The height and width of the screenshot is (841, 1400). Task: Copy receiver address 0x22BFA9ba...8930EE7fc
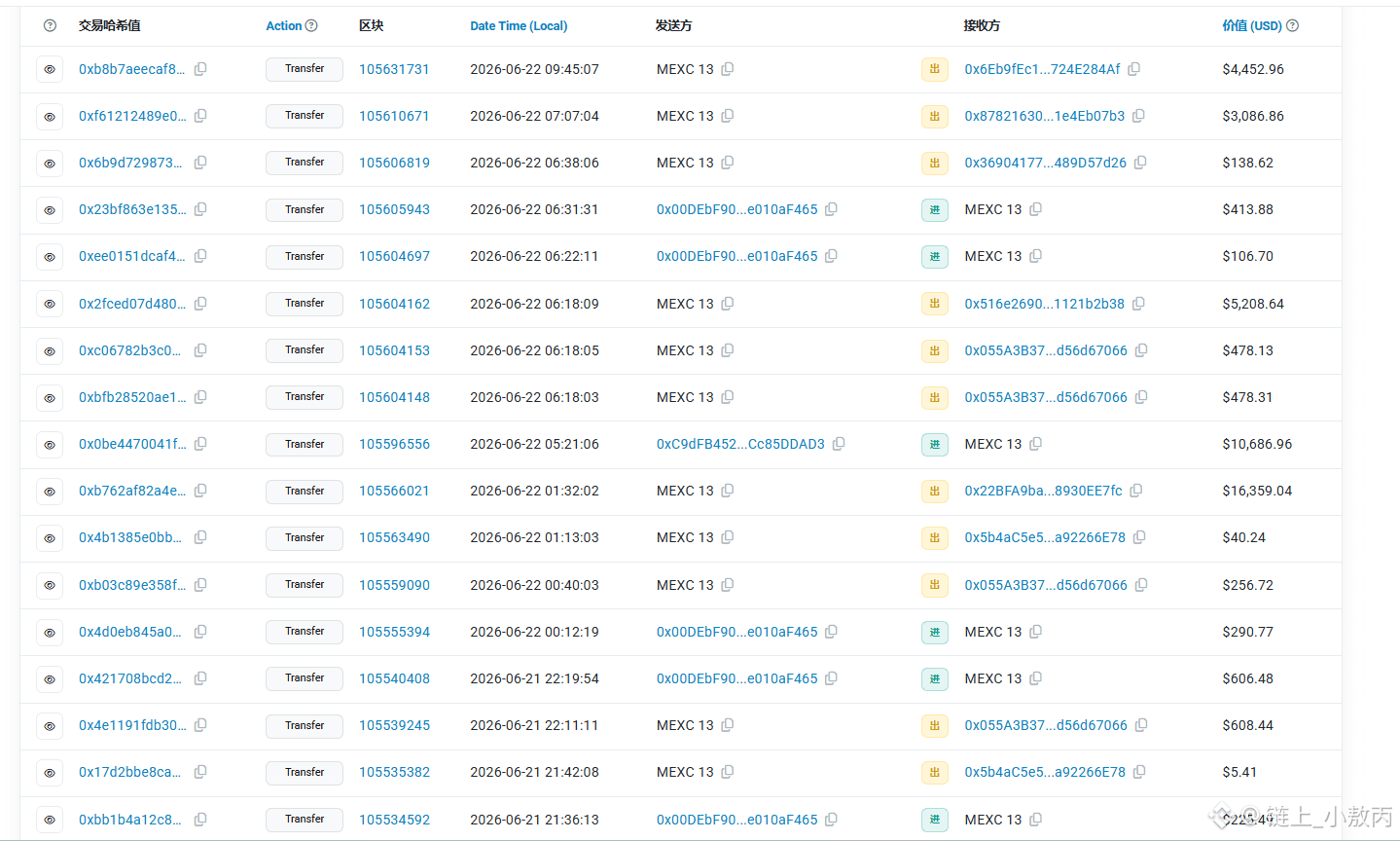point(1136,491)
